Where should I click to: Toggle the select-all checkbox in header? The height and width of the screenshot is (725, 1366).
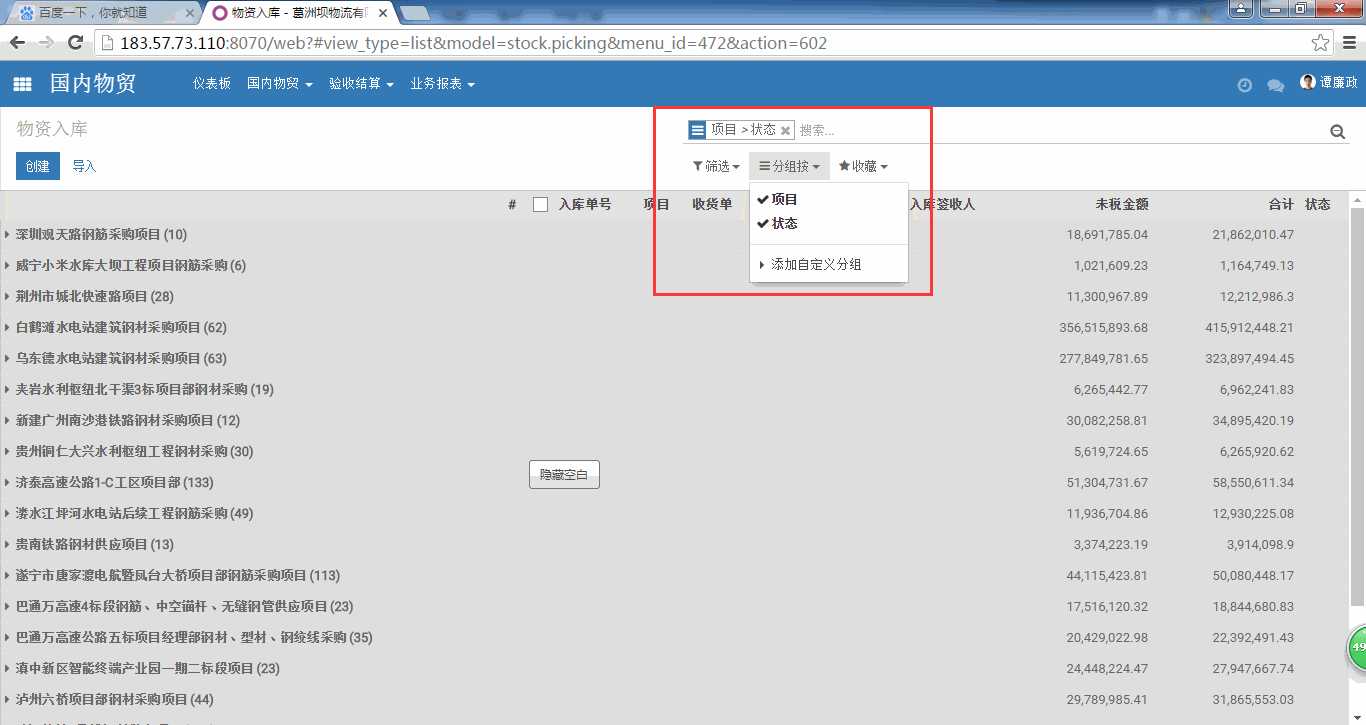tap(541, 205)
